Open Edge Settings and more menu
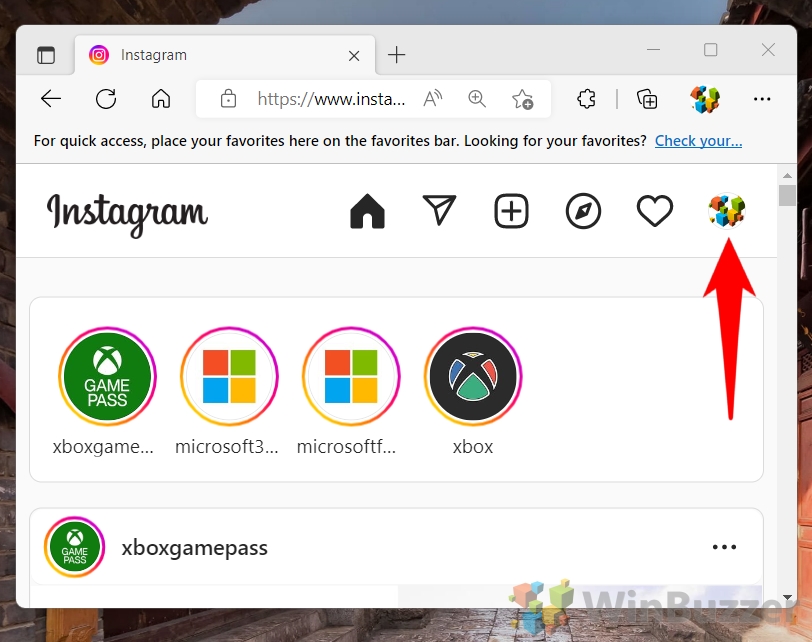The height and width of the screenshot is (642, 812). point(762,98)
